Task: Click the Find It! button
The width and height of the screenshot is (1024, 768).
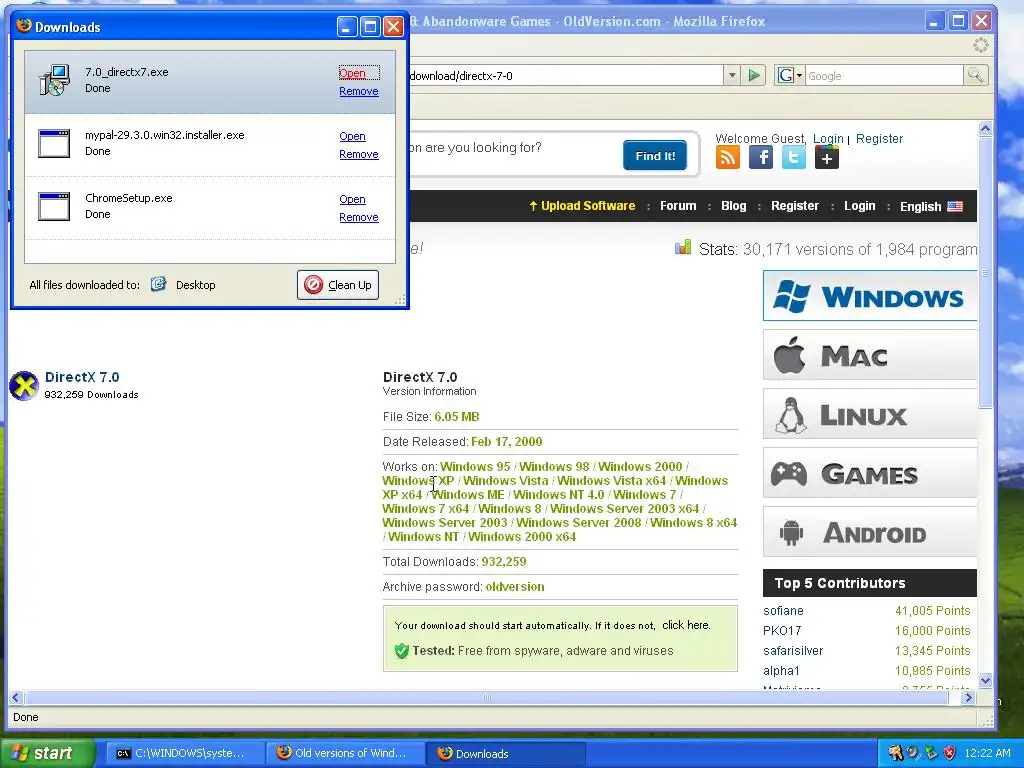Action: [655, 155]
